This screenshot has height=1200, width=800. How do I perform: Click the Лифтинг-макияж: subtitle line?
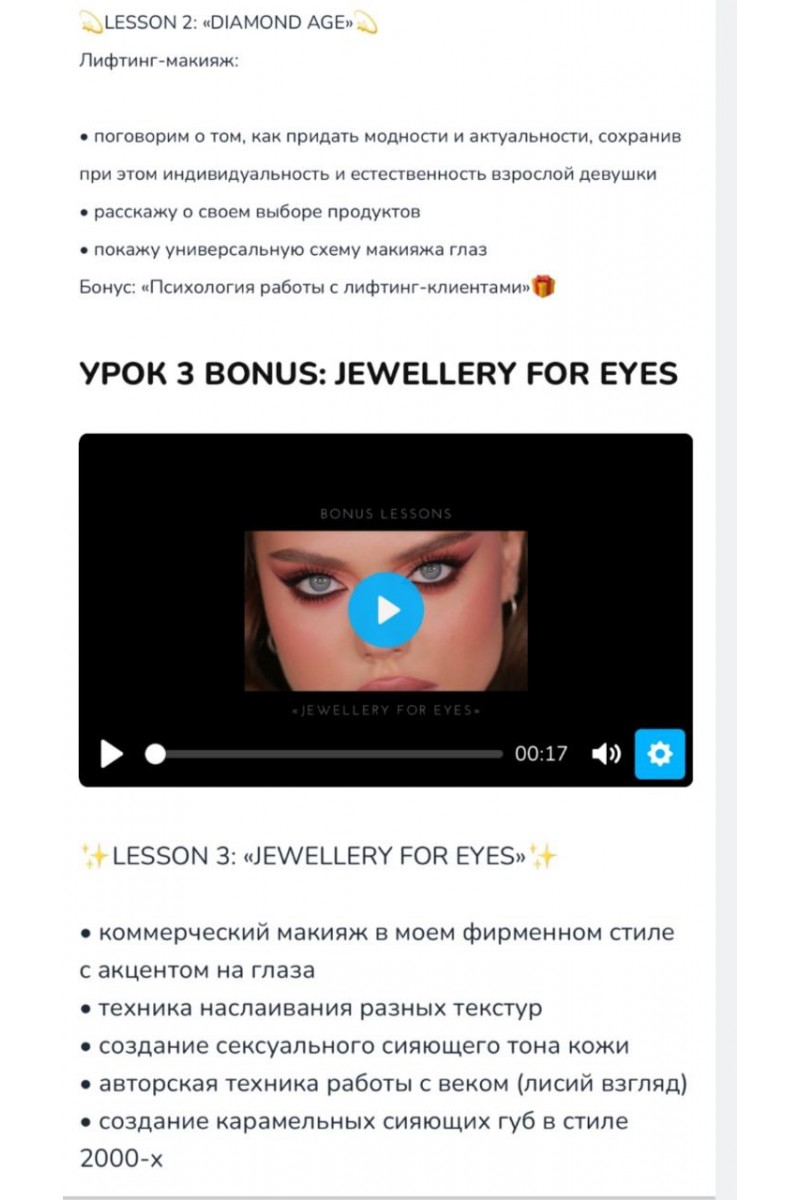pyautogui.click(x=158, y=62)
